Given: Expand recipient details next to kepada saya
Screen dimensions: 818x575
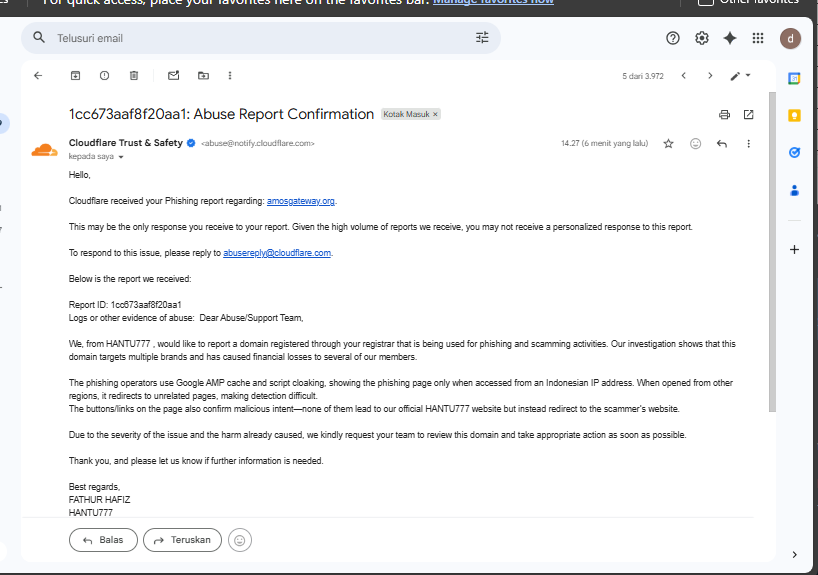Looking at the screenshot, I should (121, 157).
